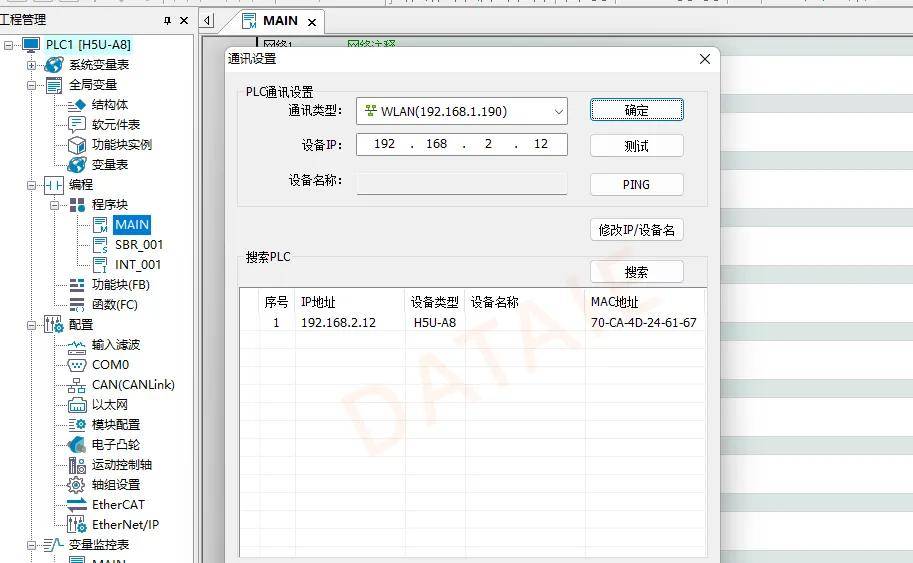
Task: Switch to the MAIN editor tab
Action: [279, 21]
